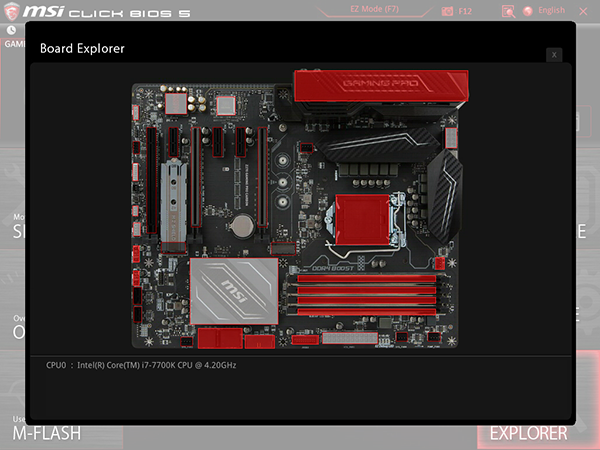Screen dimensions: 600x450
Task: Select lower red header on board's left edge
Action: [x=136, y=278]
